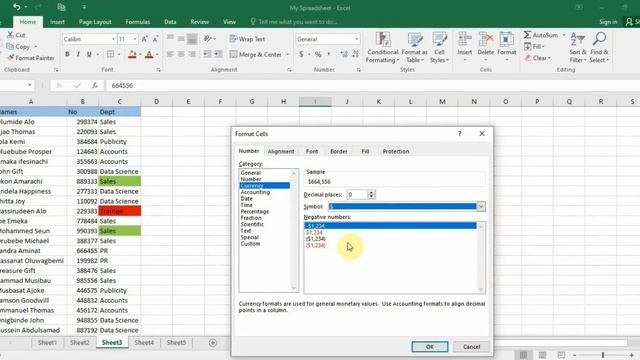Open the Insert ribbon tab
The height and width of the screenshot is (360, 640).
coord(57,22)
